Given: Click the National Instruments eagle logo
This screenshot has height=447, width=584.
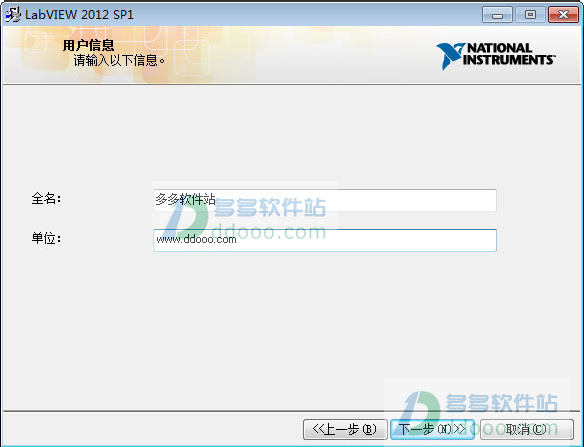Looking at the screenshot, I should pyautogui.click(x=450, y=56).
